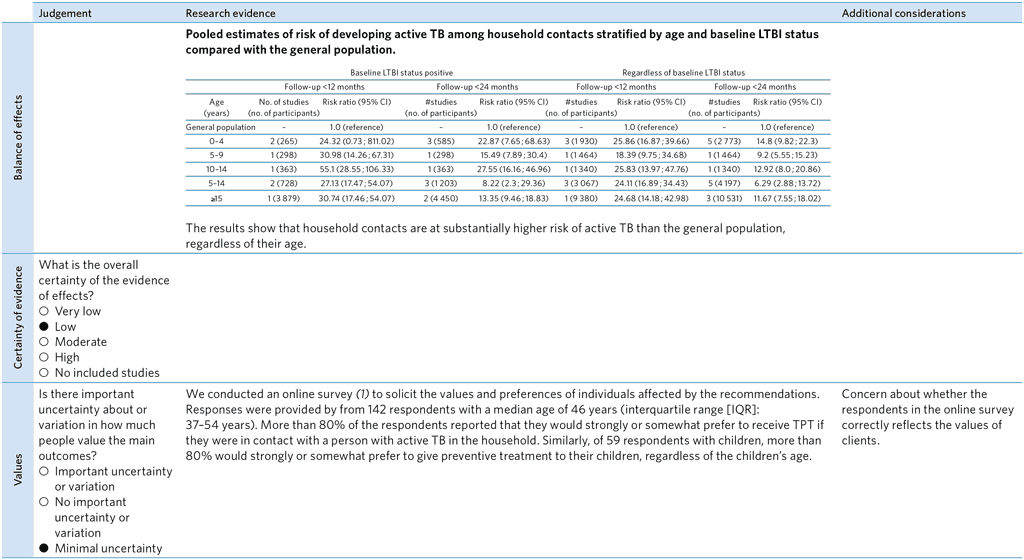This screenshot has width=1024, height=560.
Task: Click the Additional considerations column header
Action: tap(903, 13)
